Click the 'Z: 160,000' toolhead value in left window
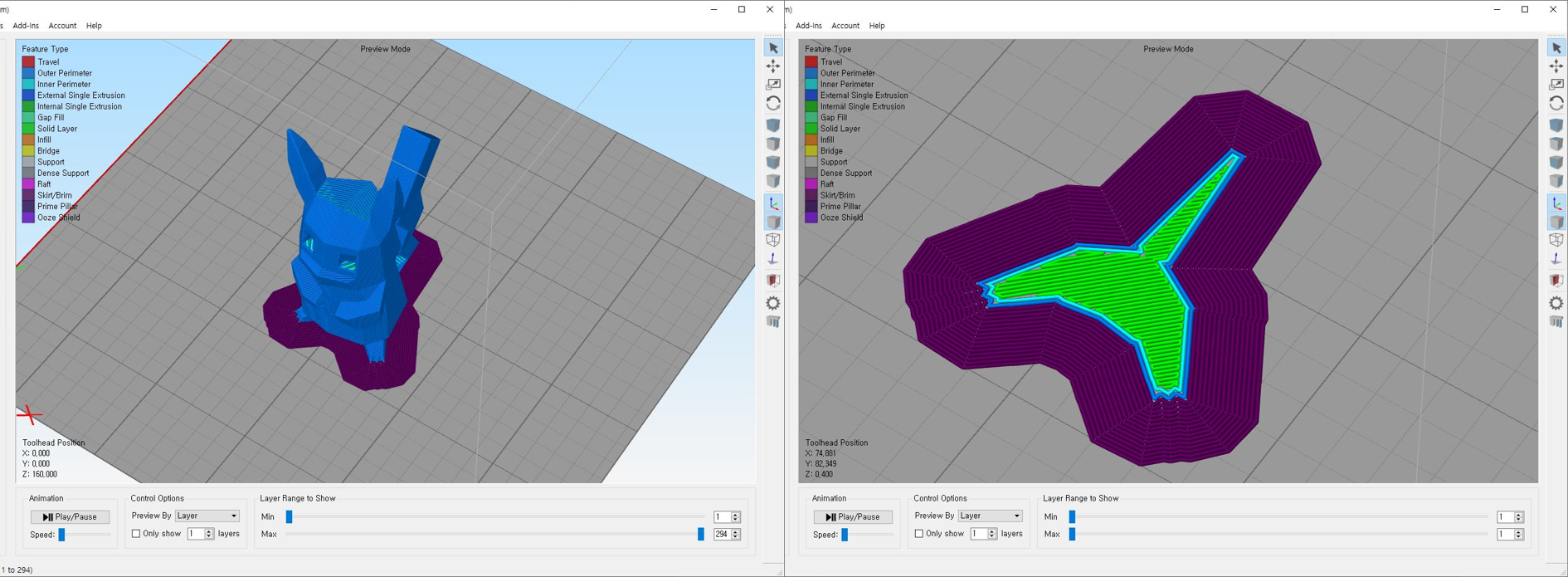 click(40, 474)
